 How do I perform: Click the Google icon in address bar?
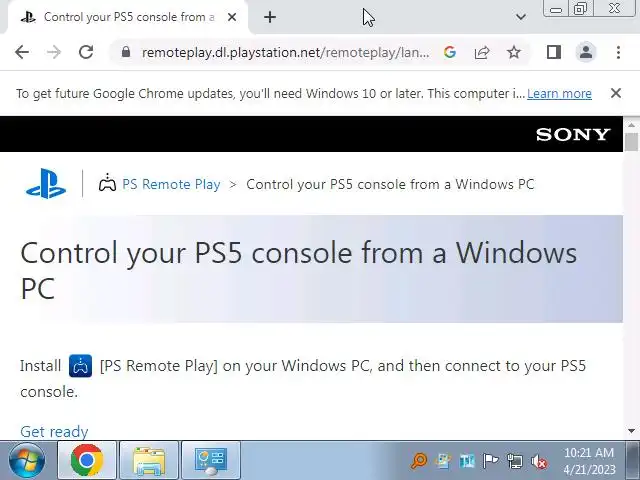pos(449,52)
